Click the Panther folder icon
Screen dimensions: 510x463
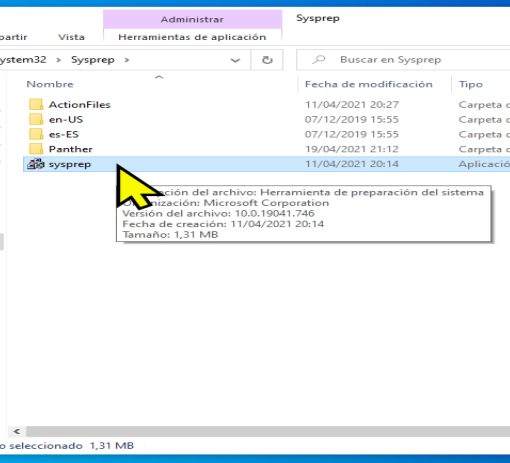tap(36, 149)
